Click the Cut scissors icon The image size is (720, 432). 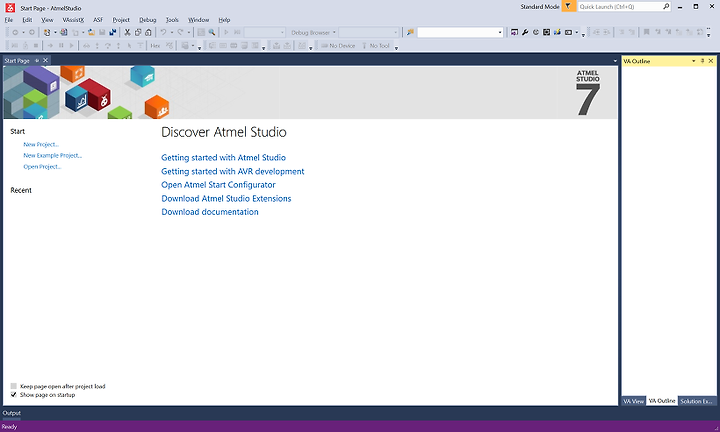pyautogui.click(x=127, y=33)
